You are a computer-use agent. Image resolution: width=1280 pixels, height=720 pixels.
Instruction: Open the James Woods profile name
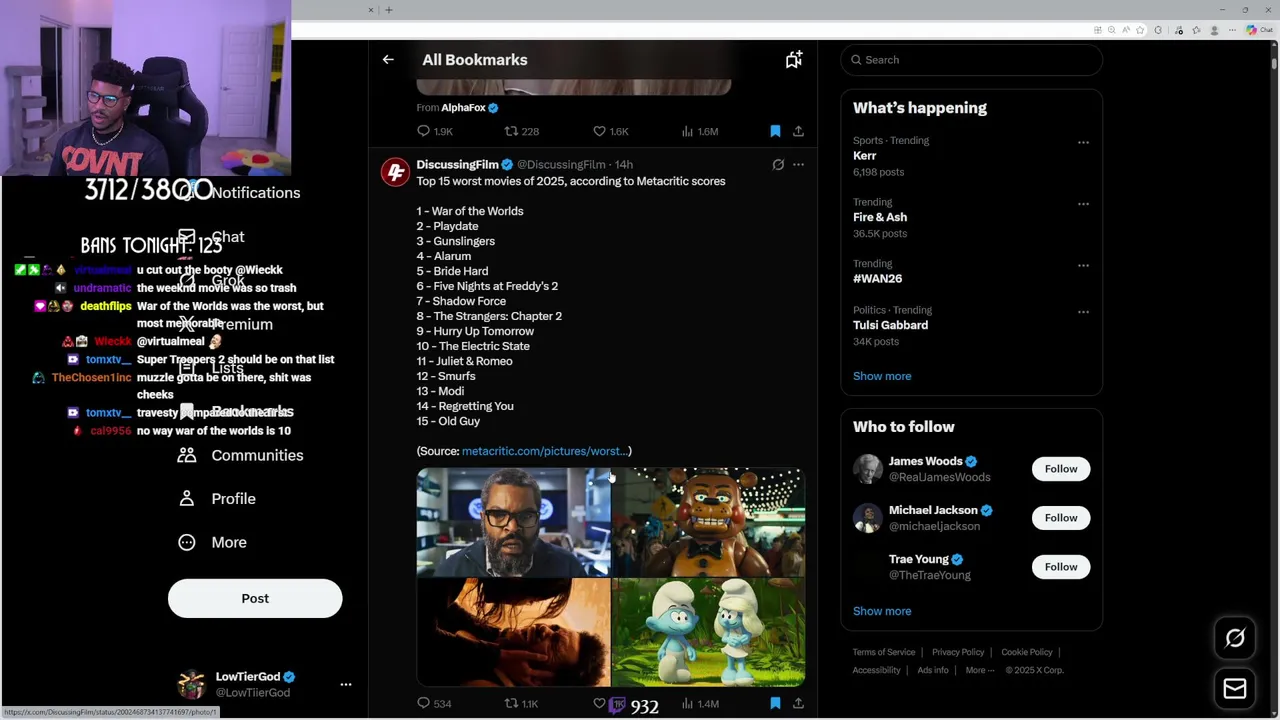(925, 461)
